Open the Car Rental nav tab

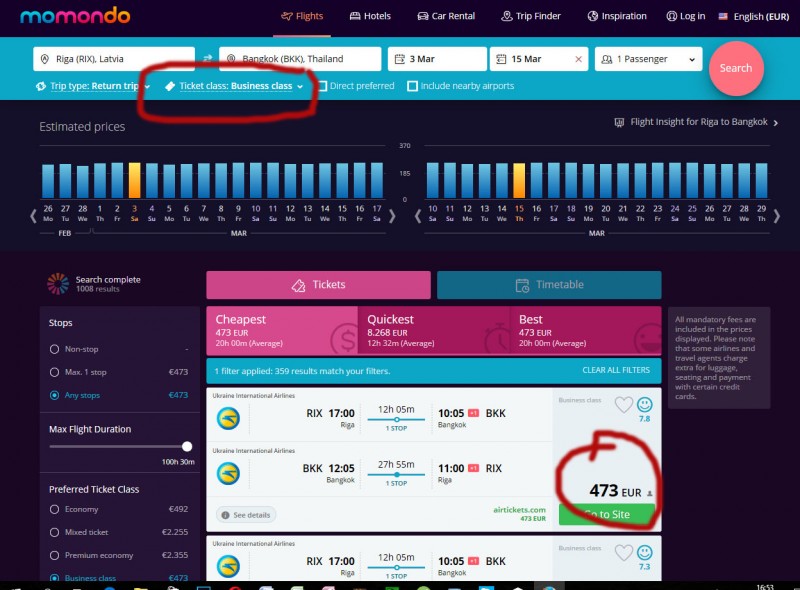[x=446, y=16]
